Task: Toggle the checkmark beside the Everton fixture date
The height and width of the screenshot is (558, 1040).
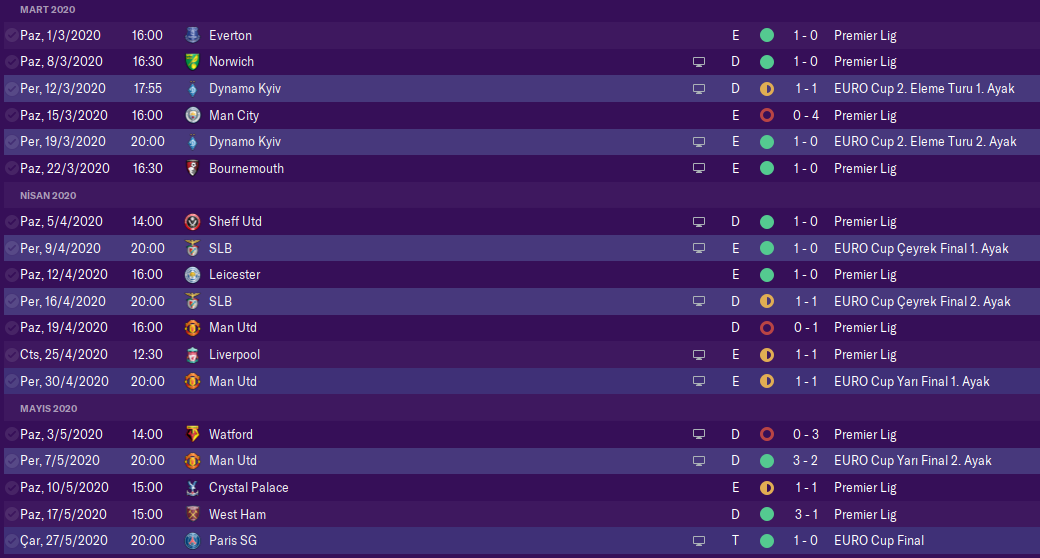Action: (11, 35)
